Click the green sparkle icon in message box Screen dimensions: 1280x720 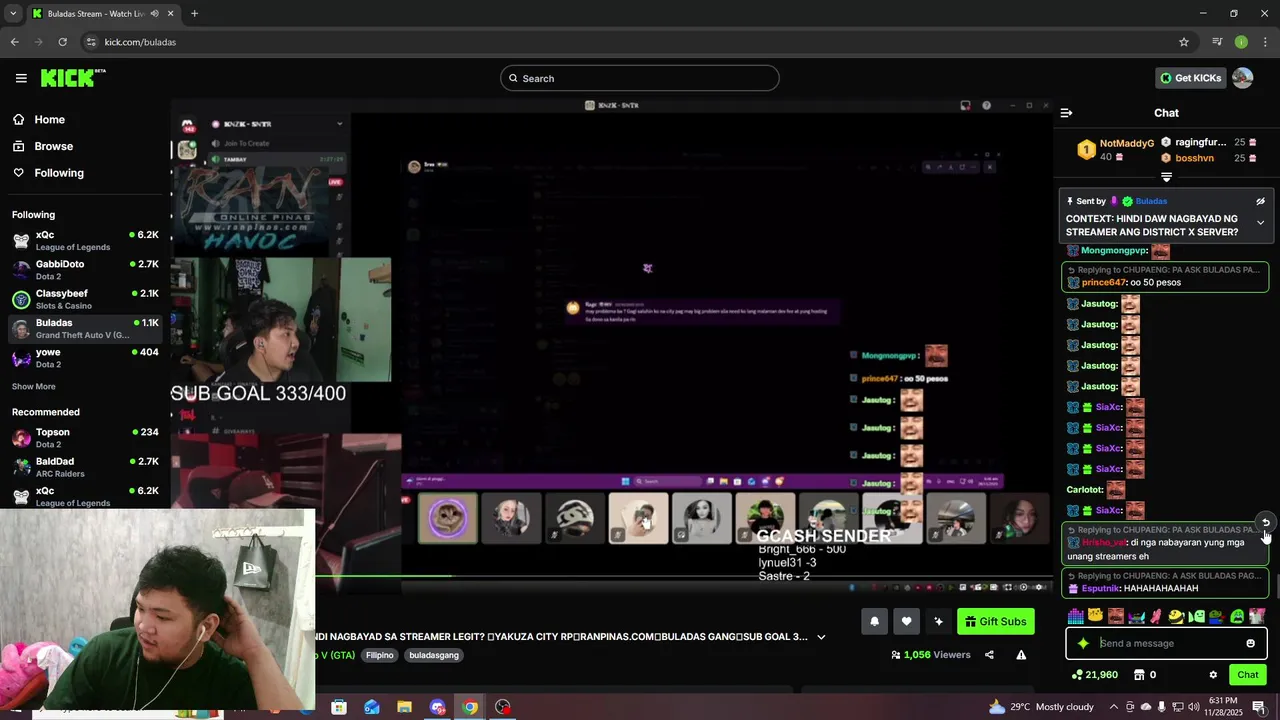point(1083,643)
